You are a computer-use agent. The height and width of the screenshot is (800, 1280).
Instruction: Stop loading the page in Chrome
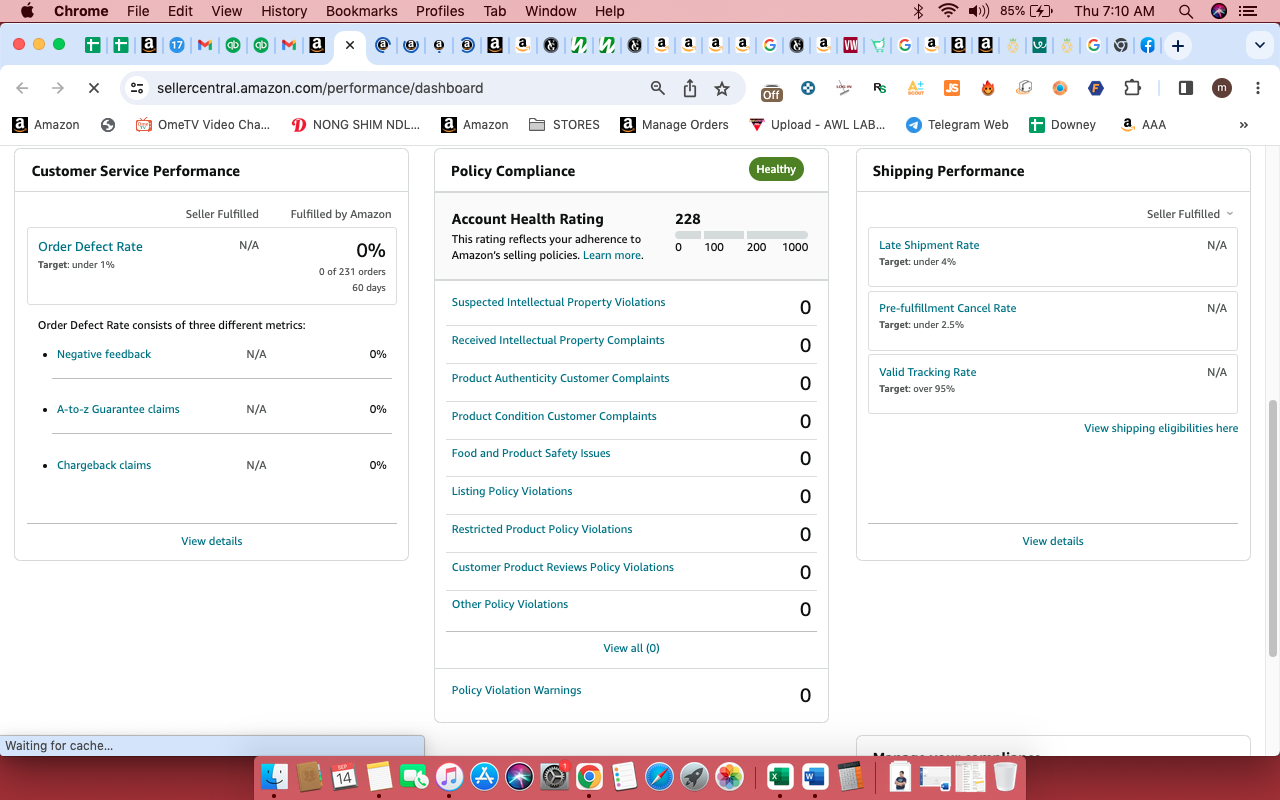coord(93,88)
